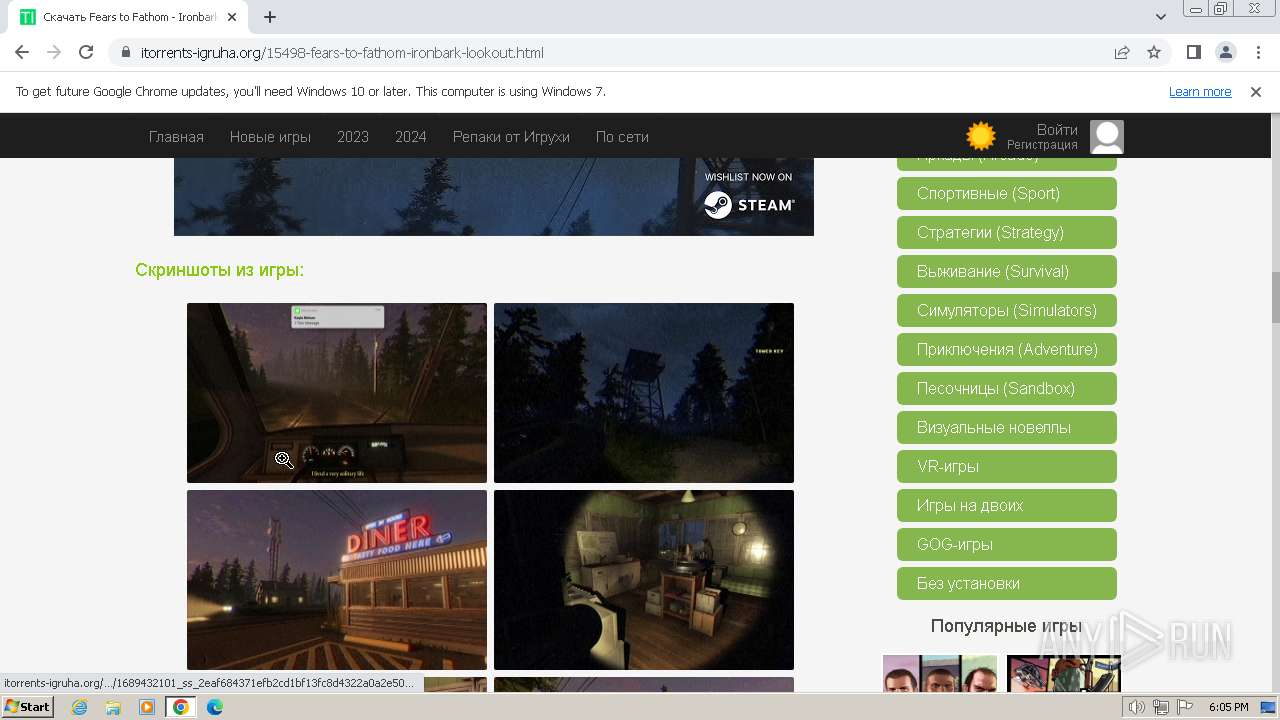Select Спортивные (Sport) category
This screenshot has height=720, width=1280.
[1007, 193]
